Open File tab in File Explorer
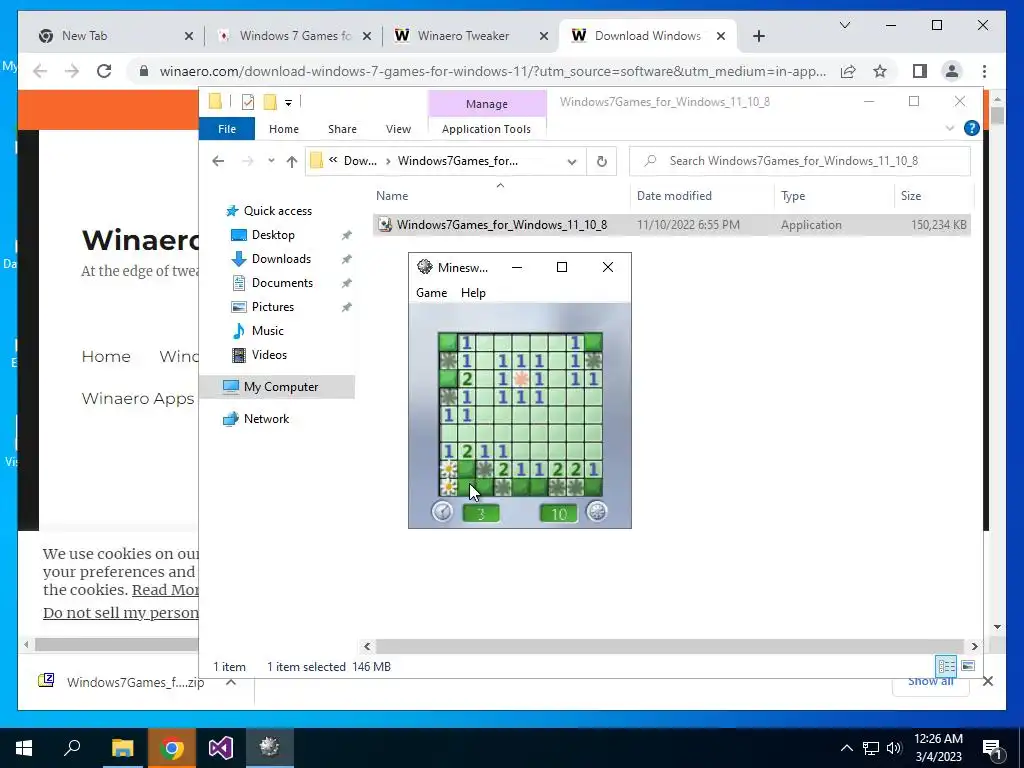Viewport: 1024px width, 768px height. (227, 129)
